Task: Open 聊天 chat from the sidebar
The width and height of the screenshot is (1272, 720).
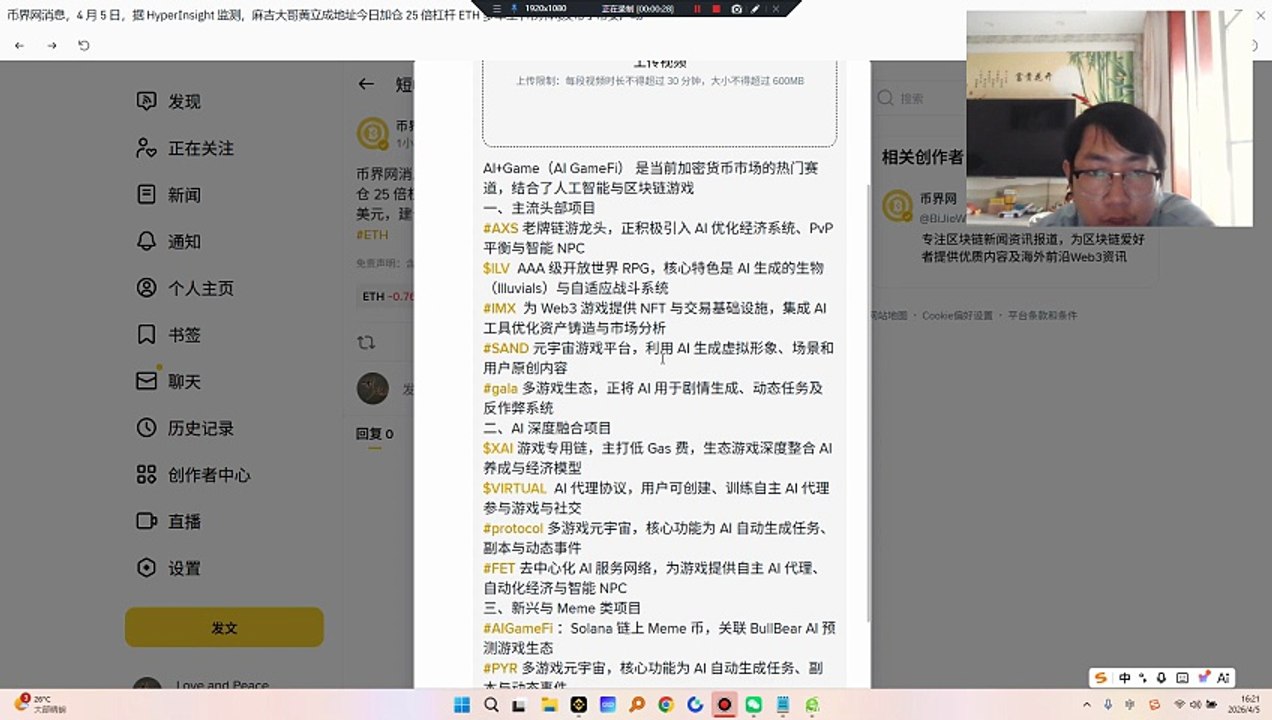Action: pos(169,381)
